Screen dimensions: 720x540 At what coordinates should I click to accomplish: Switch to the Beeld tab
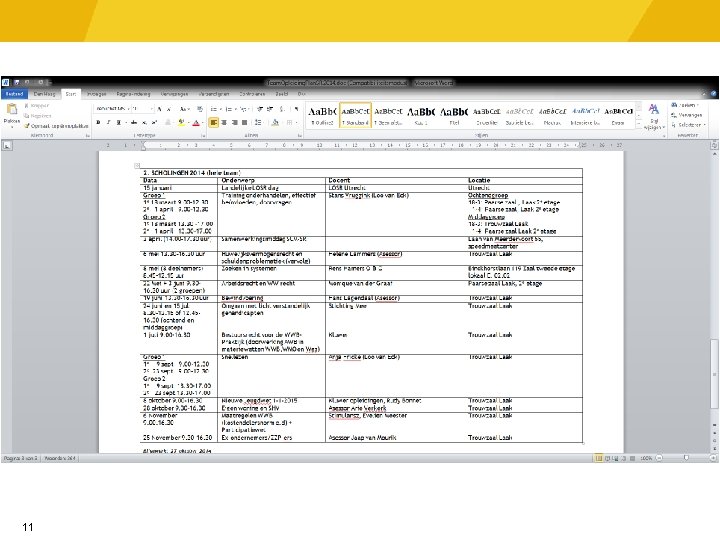pos(281,94)
